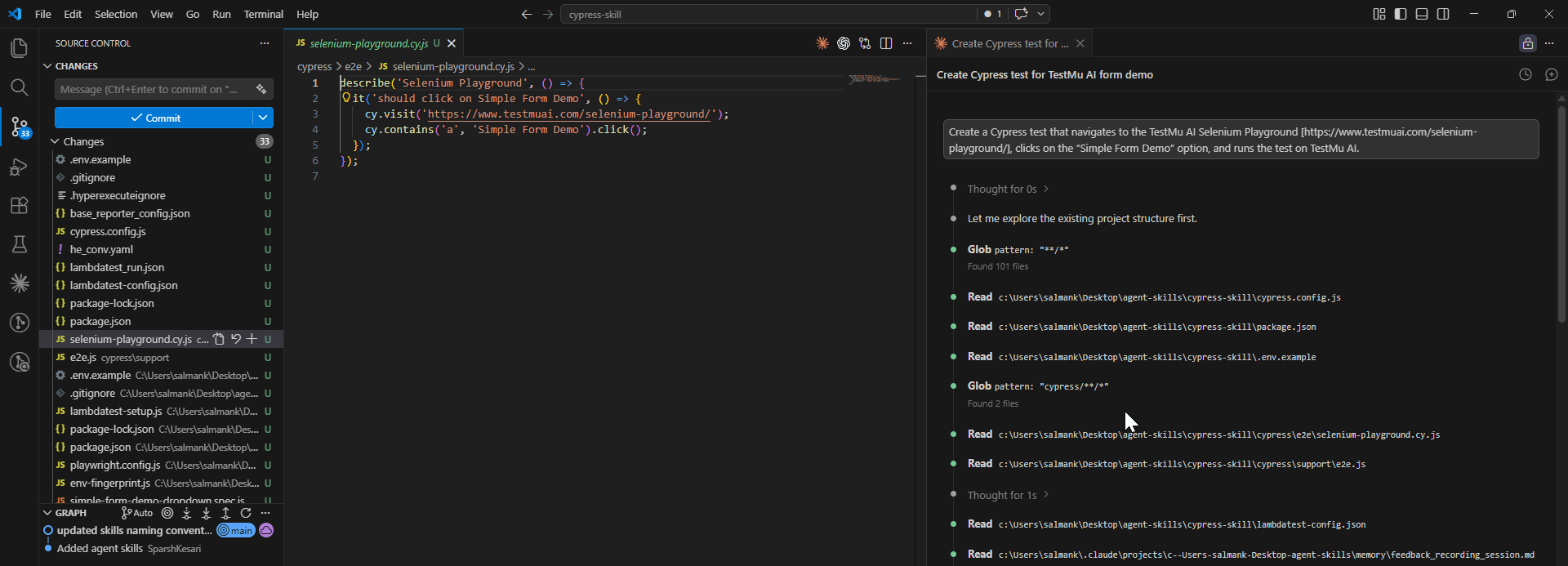Open chat dropdown arrow in title bar
This screenshot has height=566, width=1568.
click(1041, 14)
